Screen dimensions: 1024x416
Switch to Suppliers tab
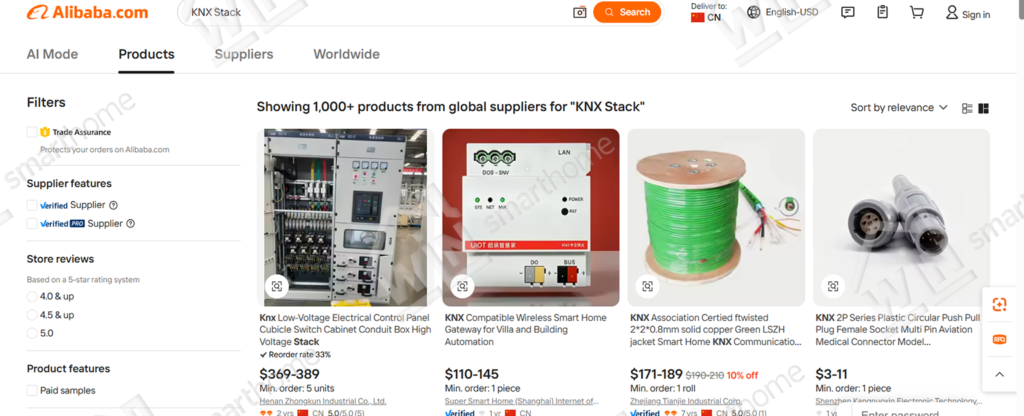click(x=244, y=54)
